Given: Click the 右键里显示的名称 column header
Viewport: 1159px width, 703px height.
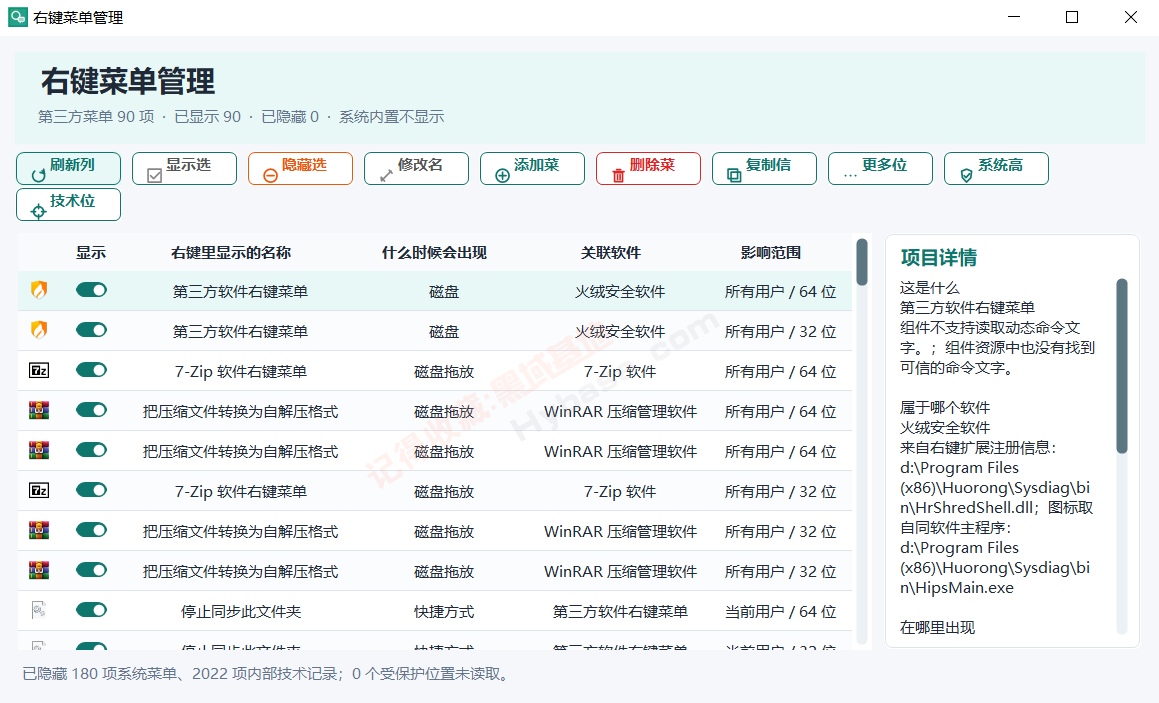Looking at the screenshot, I should pyautogui.click(x=231, y=253).
